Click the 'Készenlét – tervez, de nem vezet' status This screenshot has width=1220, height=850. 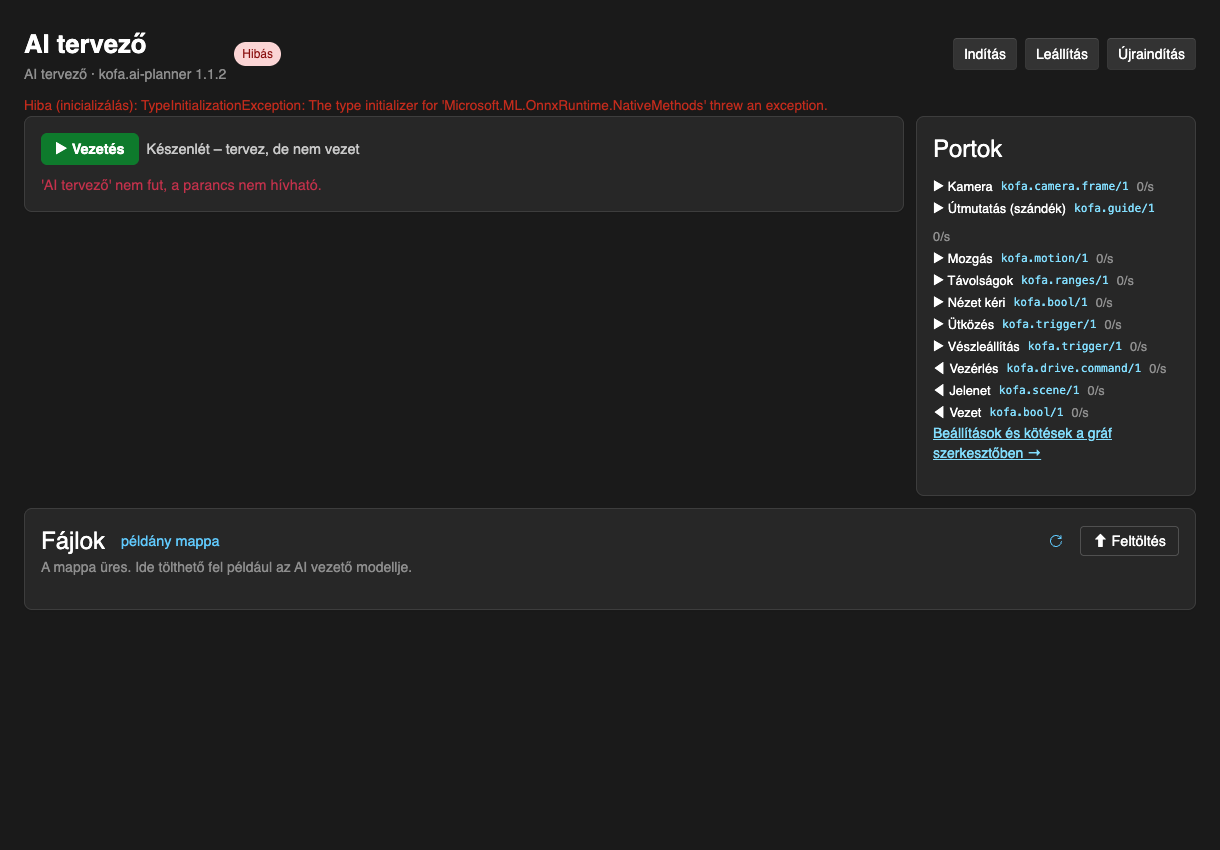(253, 149)
